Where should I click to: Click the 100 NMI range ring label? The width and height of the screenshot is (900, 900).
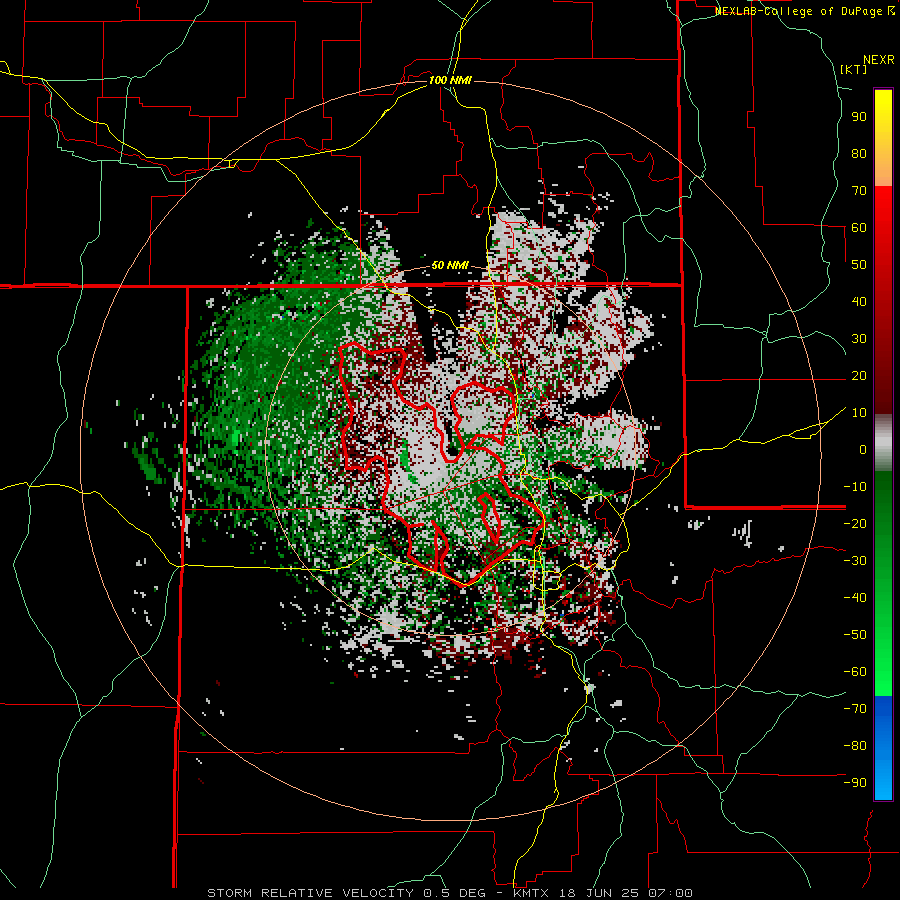(x=450, y=80)
